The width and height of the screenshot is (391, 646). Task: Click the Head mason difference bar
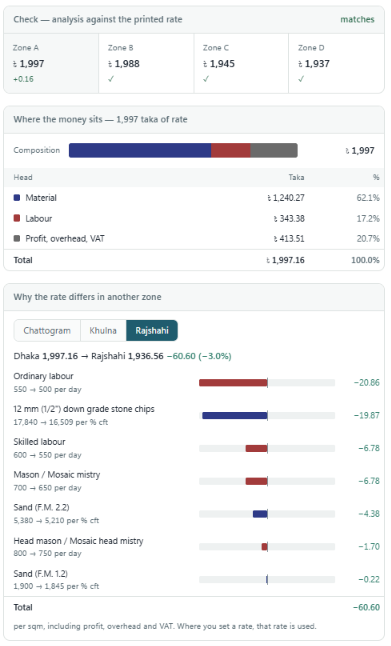265,547
